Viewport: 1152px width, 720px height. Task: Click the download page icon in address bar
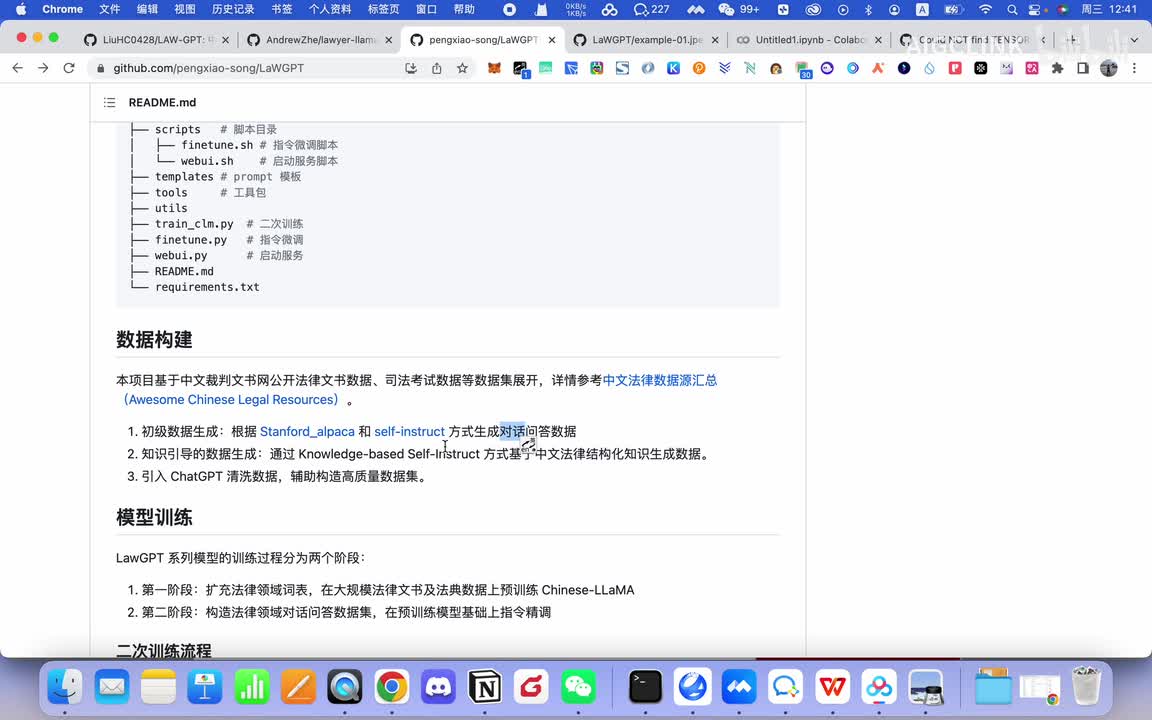click(411, 68)
